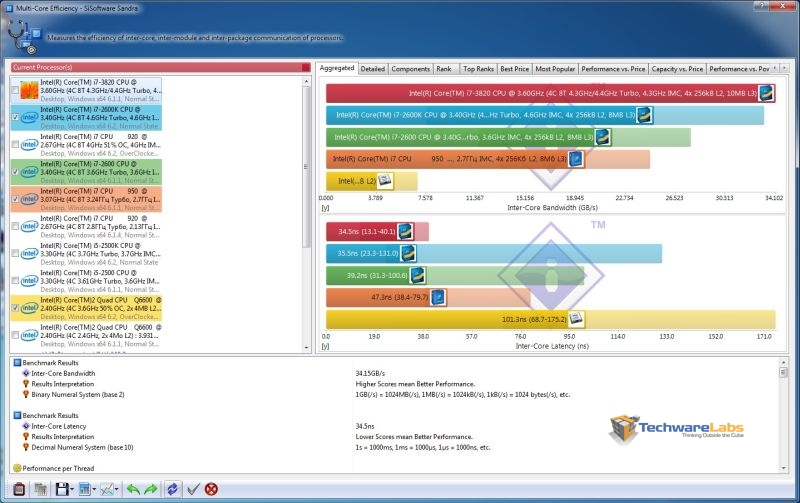
Task: Check the i7-3820 CPU checkbox
Action: coord(15,90)
